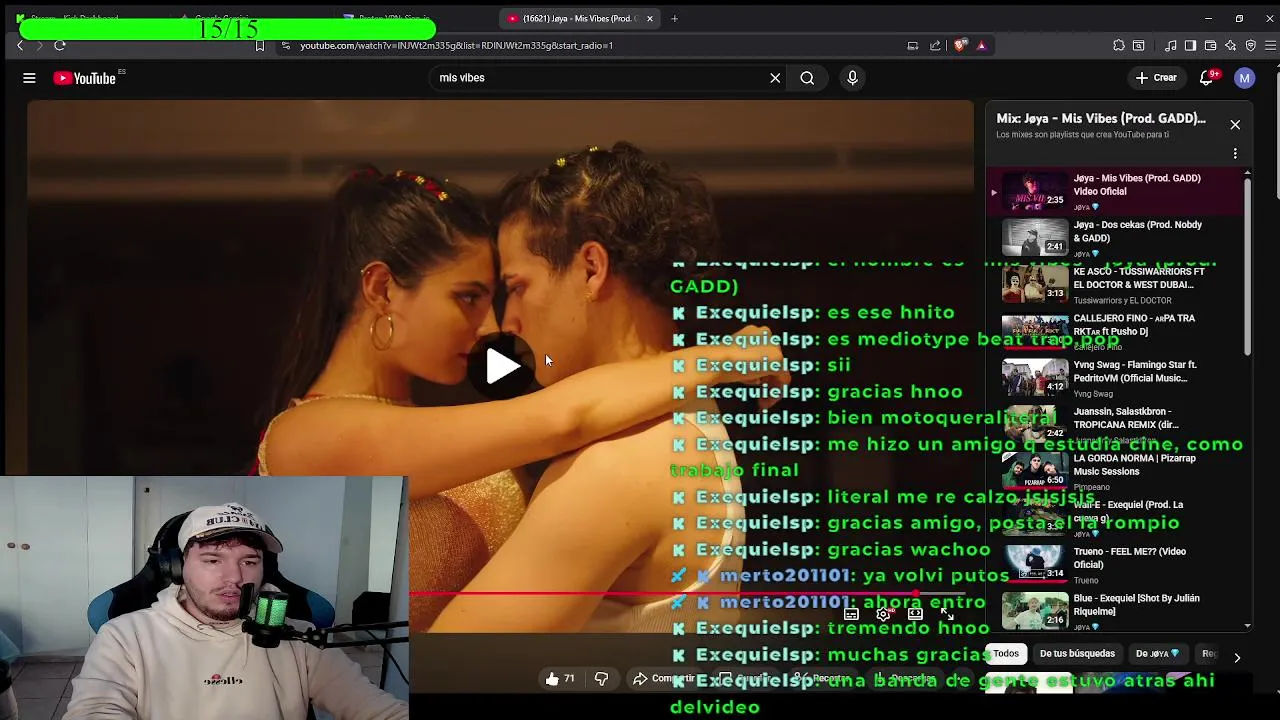1280x720 pixels.
Task: Open Brave Wallet icon
Action: 1210,45
